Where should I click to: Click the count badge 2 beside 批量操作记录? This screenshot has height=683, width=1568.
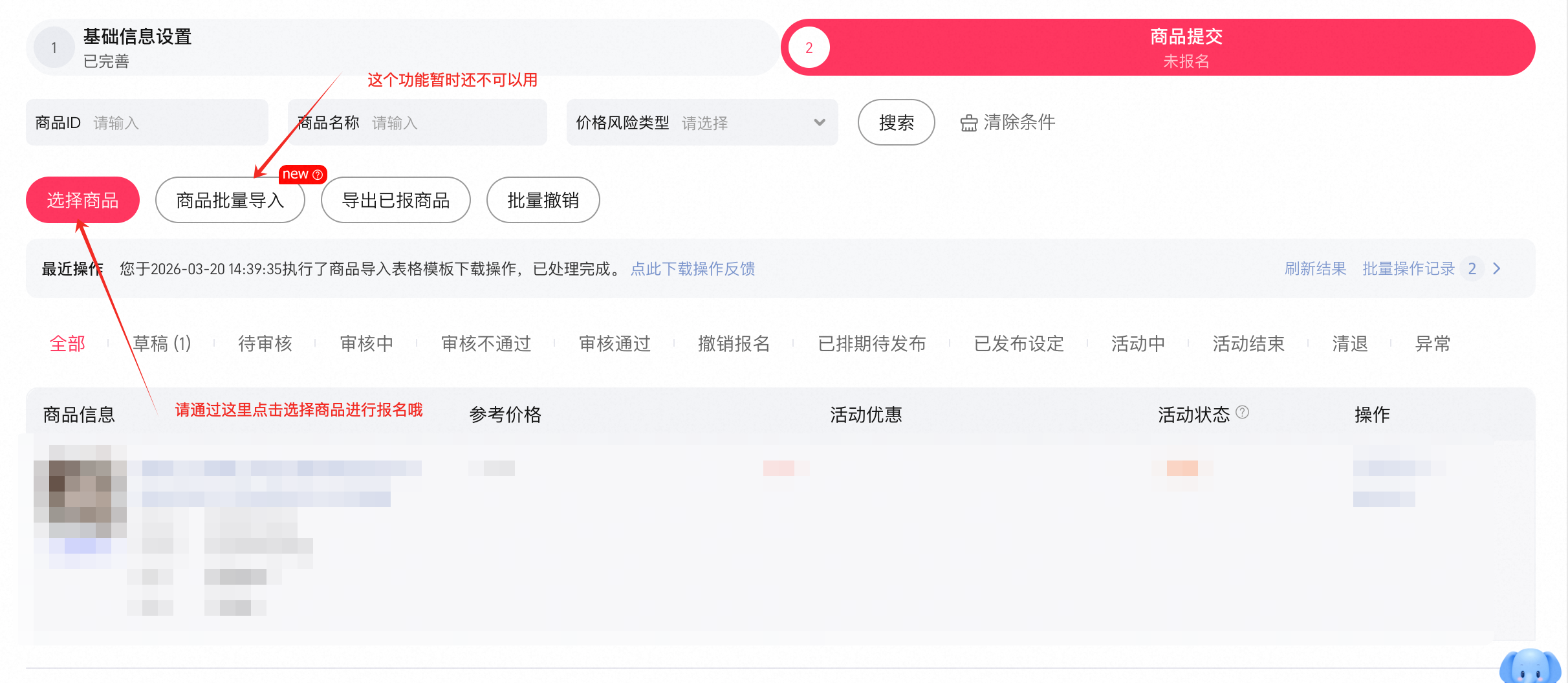click(1472, 268)
